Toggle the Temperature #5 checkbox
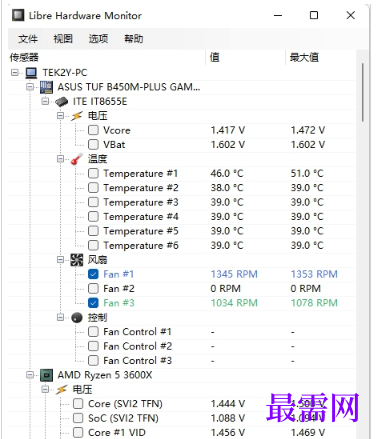This screenshot has width=378, height=439. click(93, 231)
